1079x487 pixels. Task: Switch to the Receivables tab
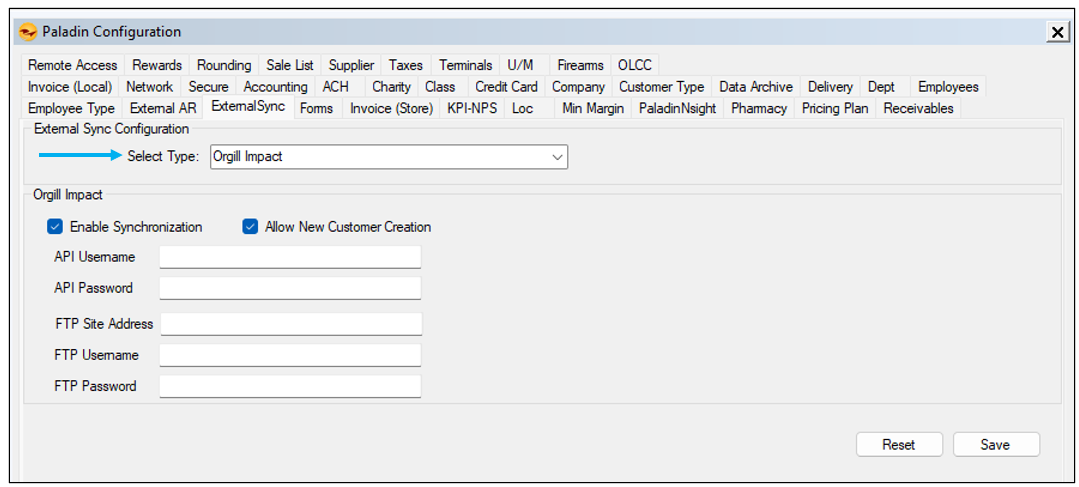[918, 108]
